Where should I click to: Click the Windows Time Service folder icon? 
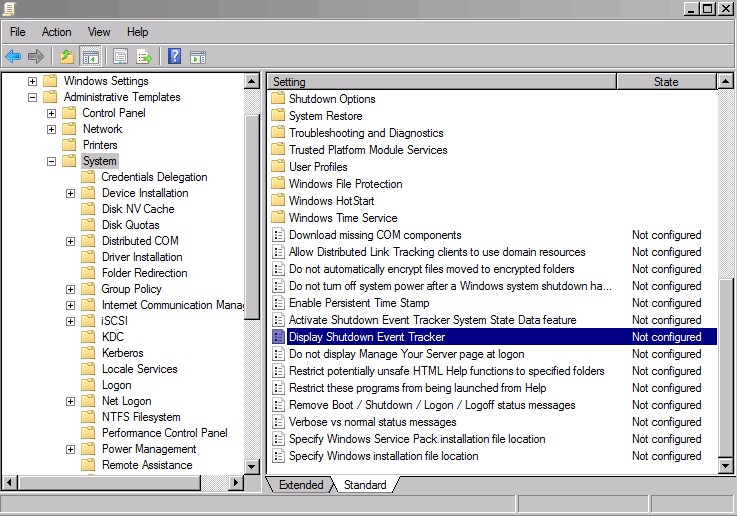278,218
